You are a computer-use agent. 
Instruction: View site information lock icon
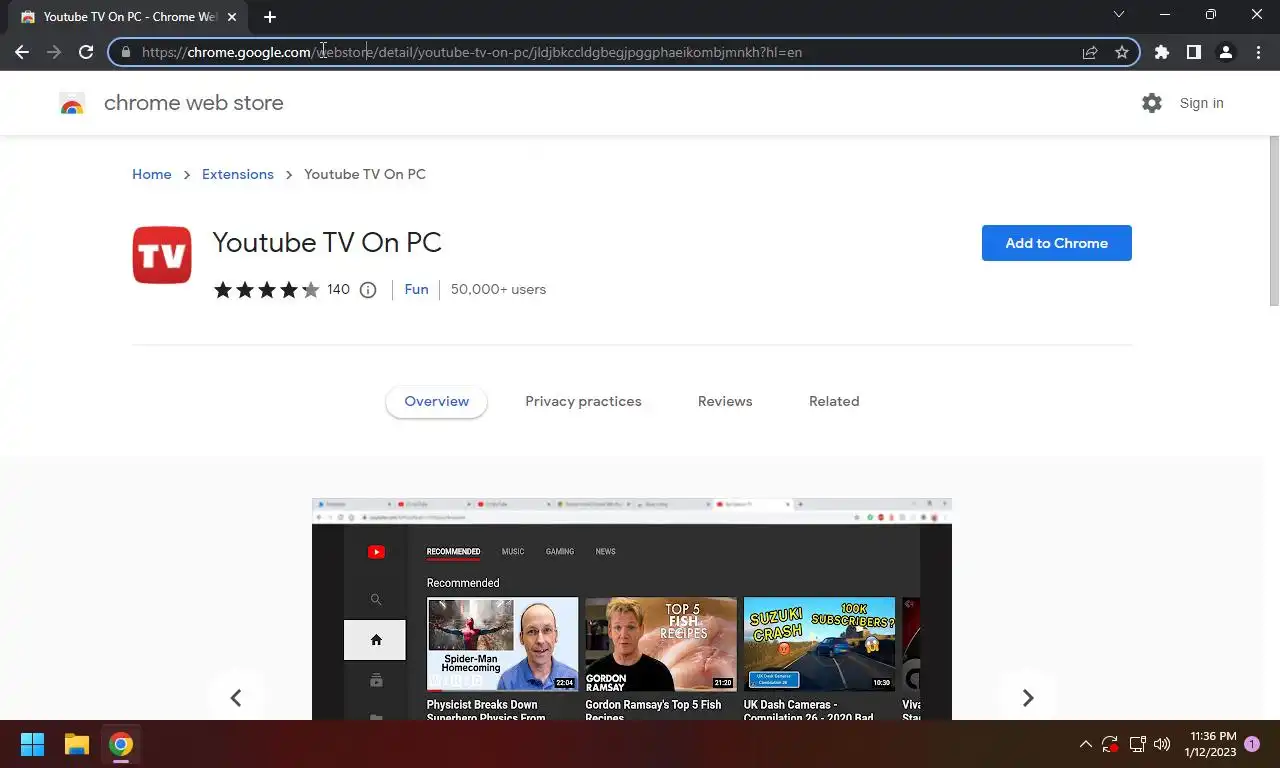tap(125, 52)
